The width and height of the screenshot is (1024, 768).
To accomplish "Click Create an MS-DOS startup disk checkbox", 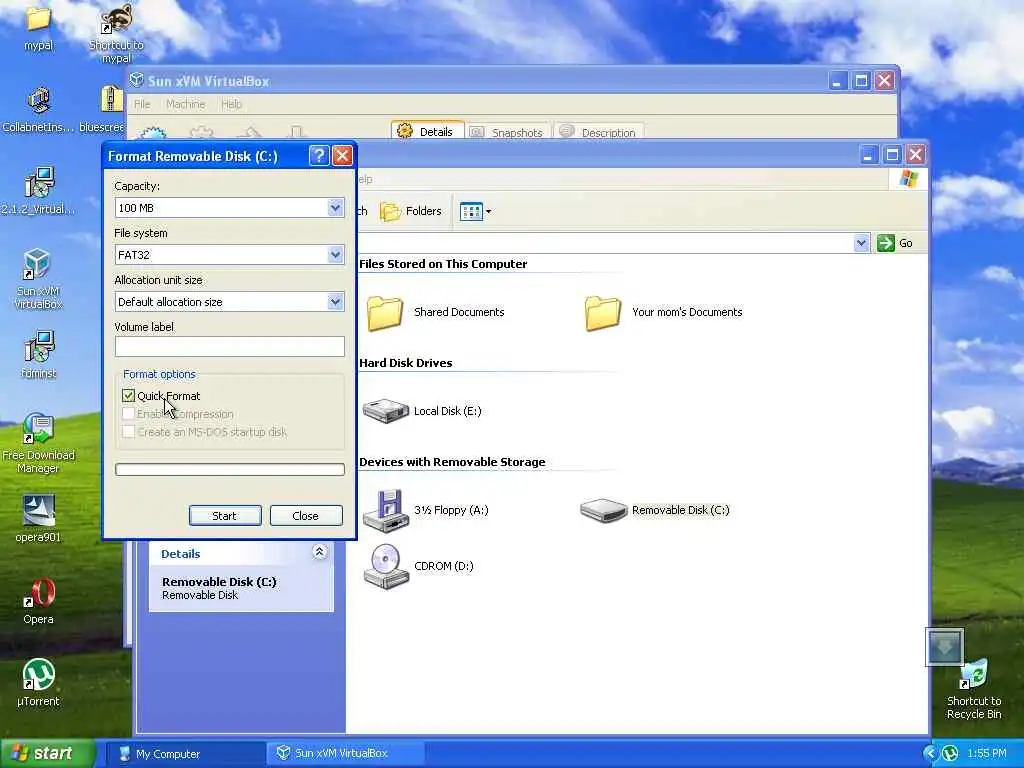I will point(128,432).
